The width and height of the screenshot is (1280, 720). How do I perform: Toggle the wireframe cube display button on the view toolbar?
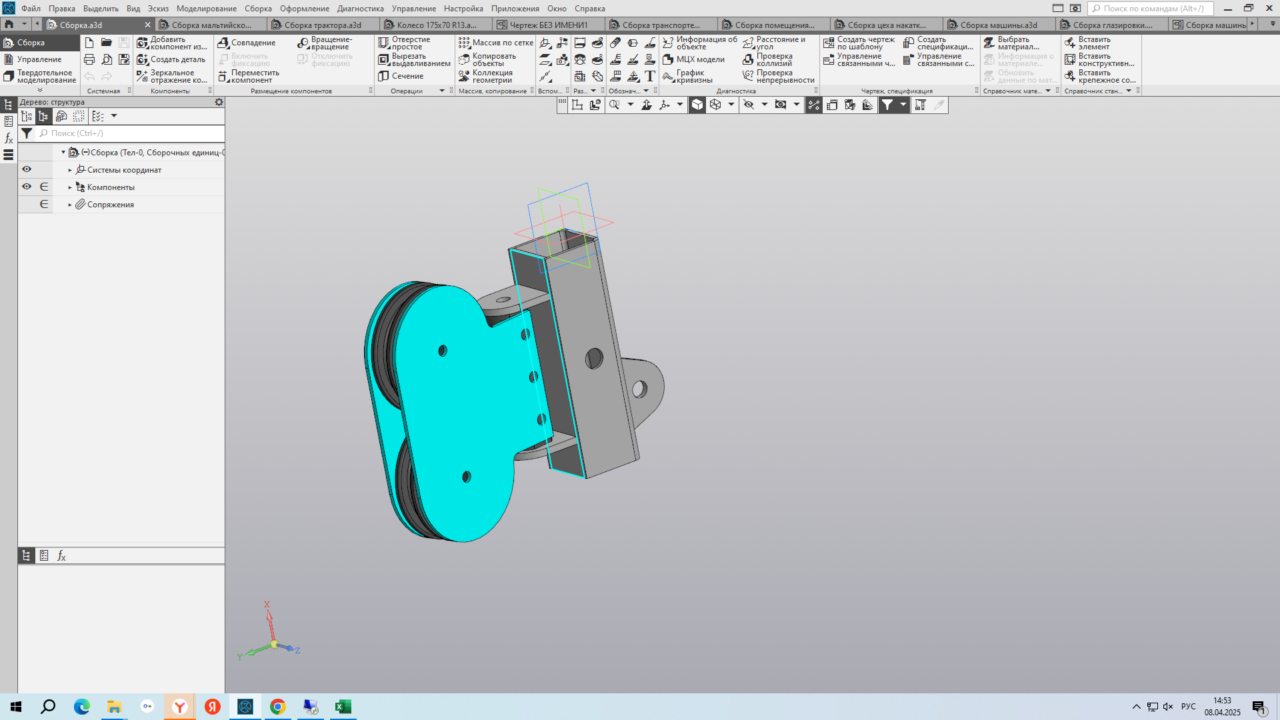pos(716,104)
